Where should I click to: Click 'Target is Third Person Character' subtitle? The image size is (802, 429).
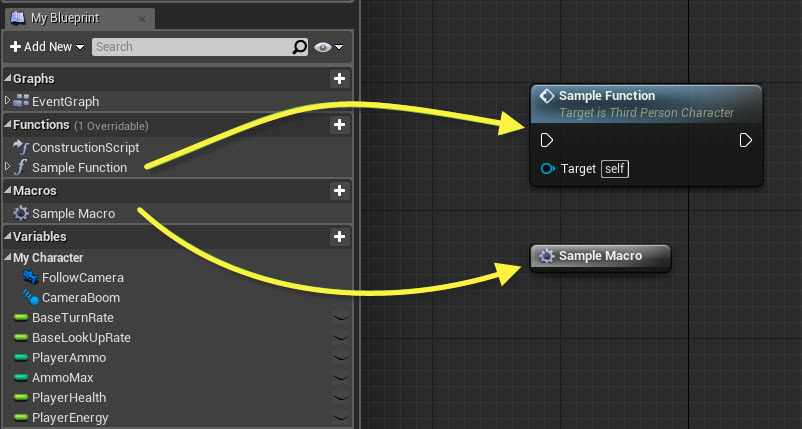(647, 112)
